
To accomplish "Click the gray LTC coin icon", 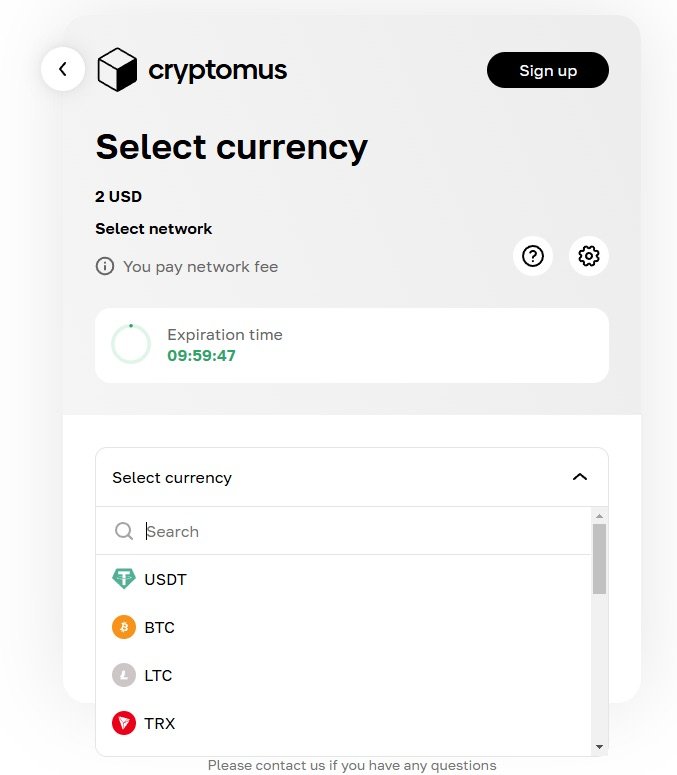I will (124, 675).
